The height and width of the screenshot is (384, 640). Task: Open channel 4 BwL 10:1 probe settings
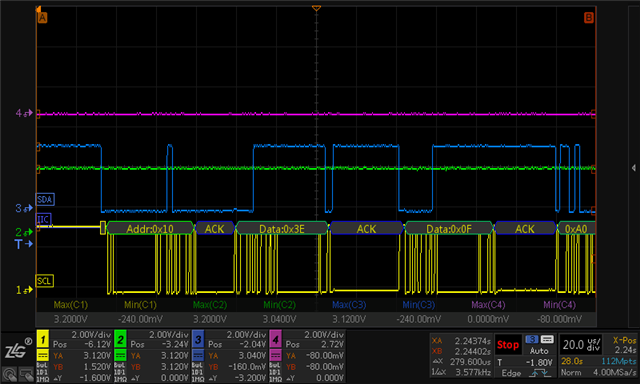[275, 372]
